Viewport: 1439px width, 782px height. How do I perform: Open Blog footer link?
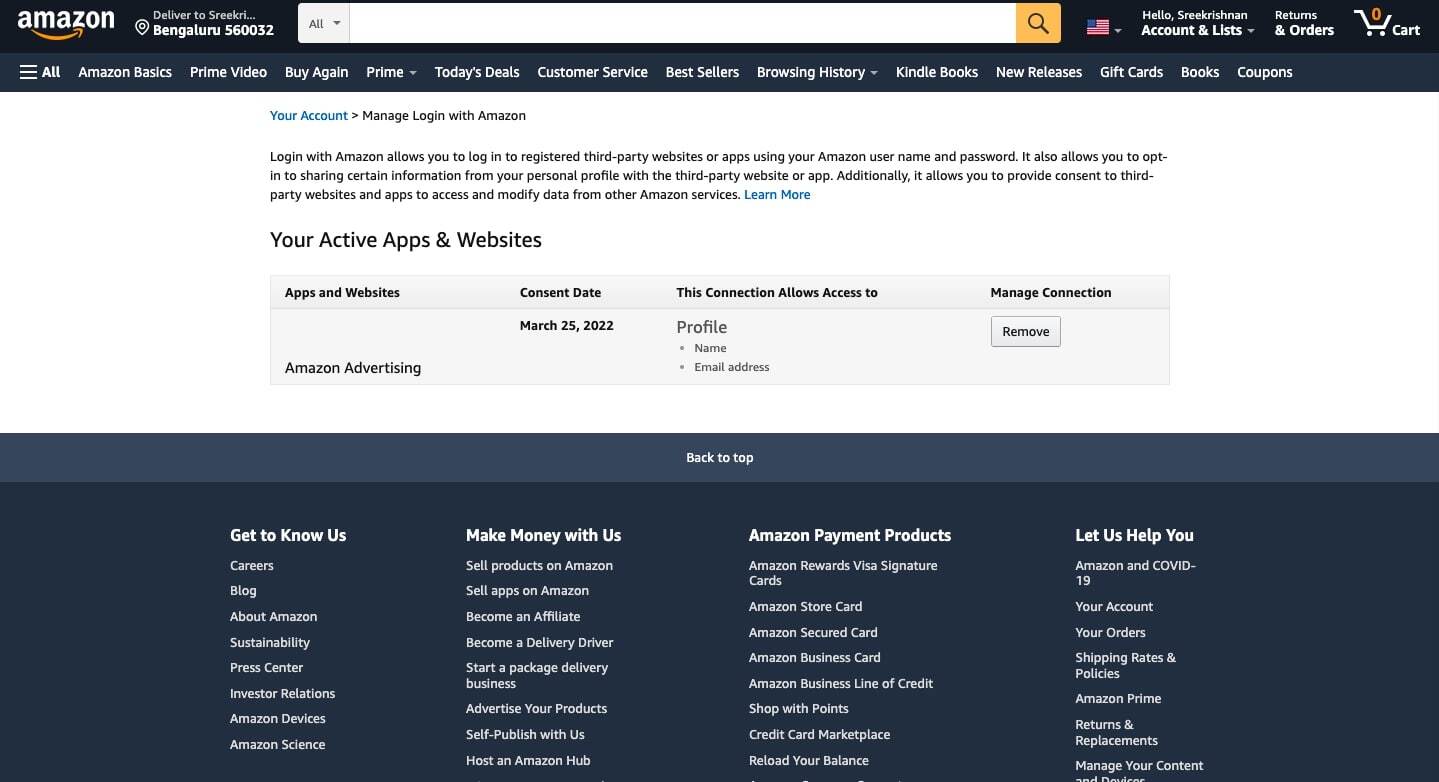click(x=243, y=591)
